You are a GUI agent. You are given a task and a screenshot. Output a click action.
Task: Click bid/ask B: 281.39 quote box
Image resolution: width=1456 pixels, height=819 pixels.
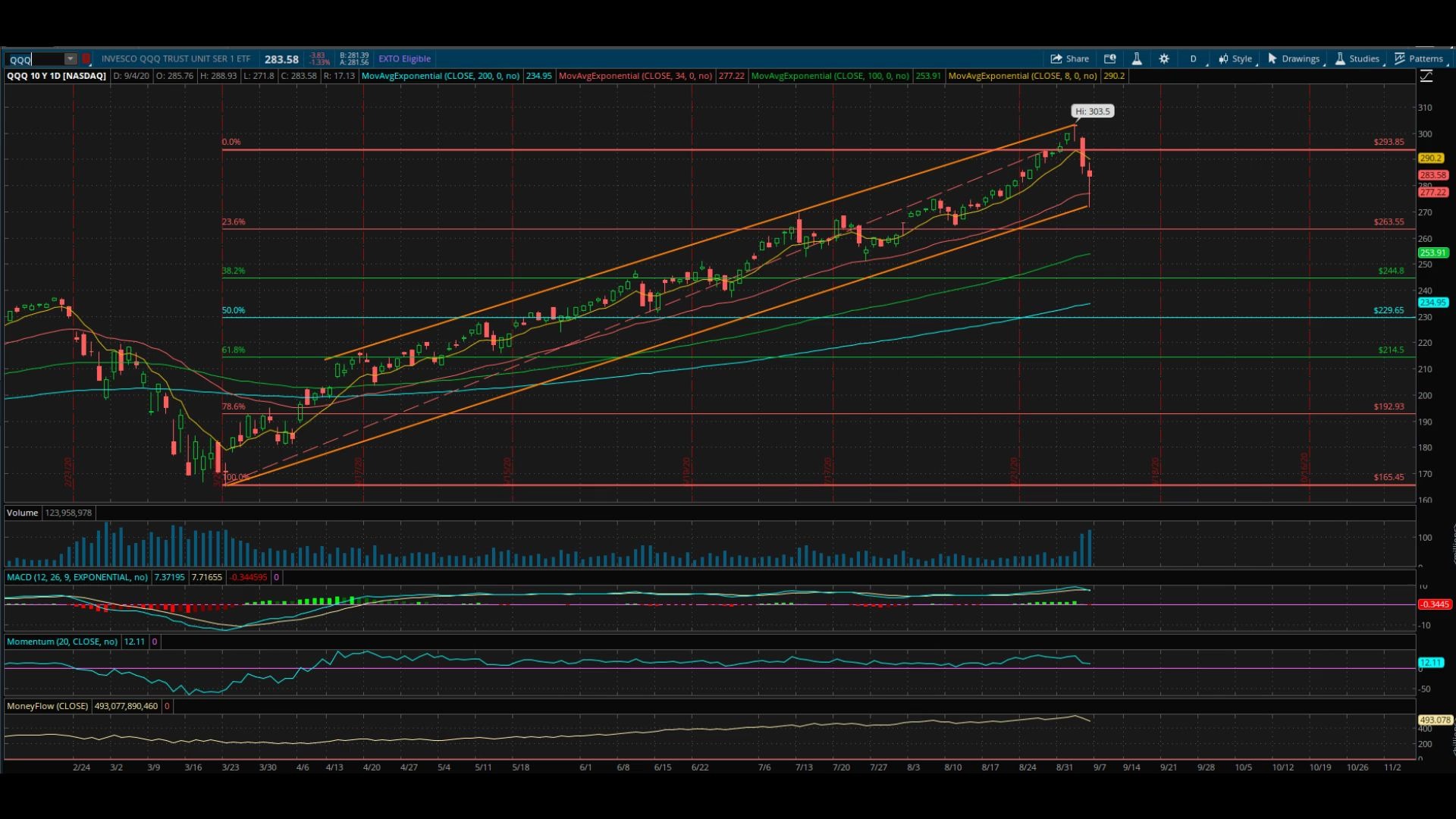tap(354, 58)
